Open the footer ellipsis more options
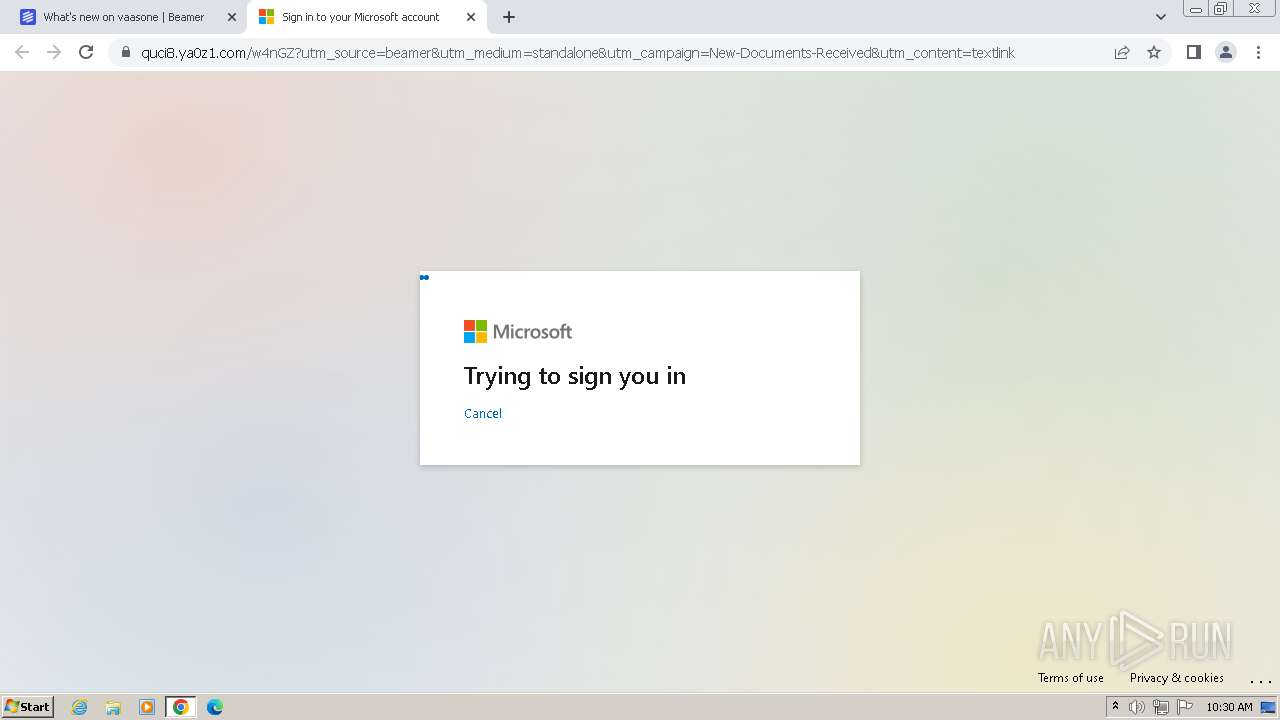Viewport: 1280px width, 720px height. 1260,679
